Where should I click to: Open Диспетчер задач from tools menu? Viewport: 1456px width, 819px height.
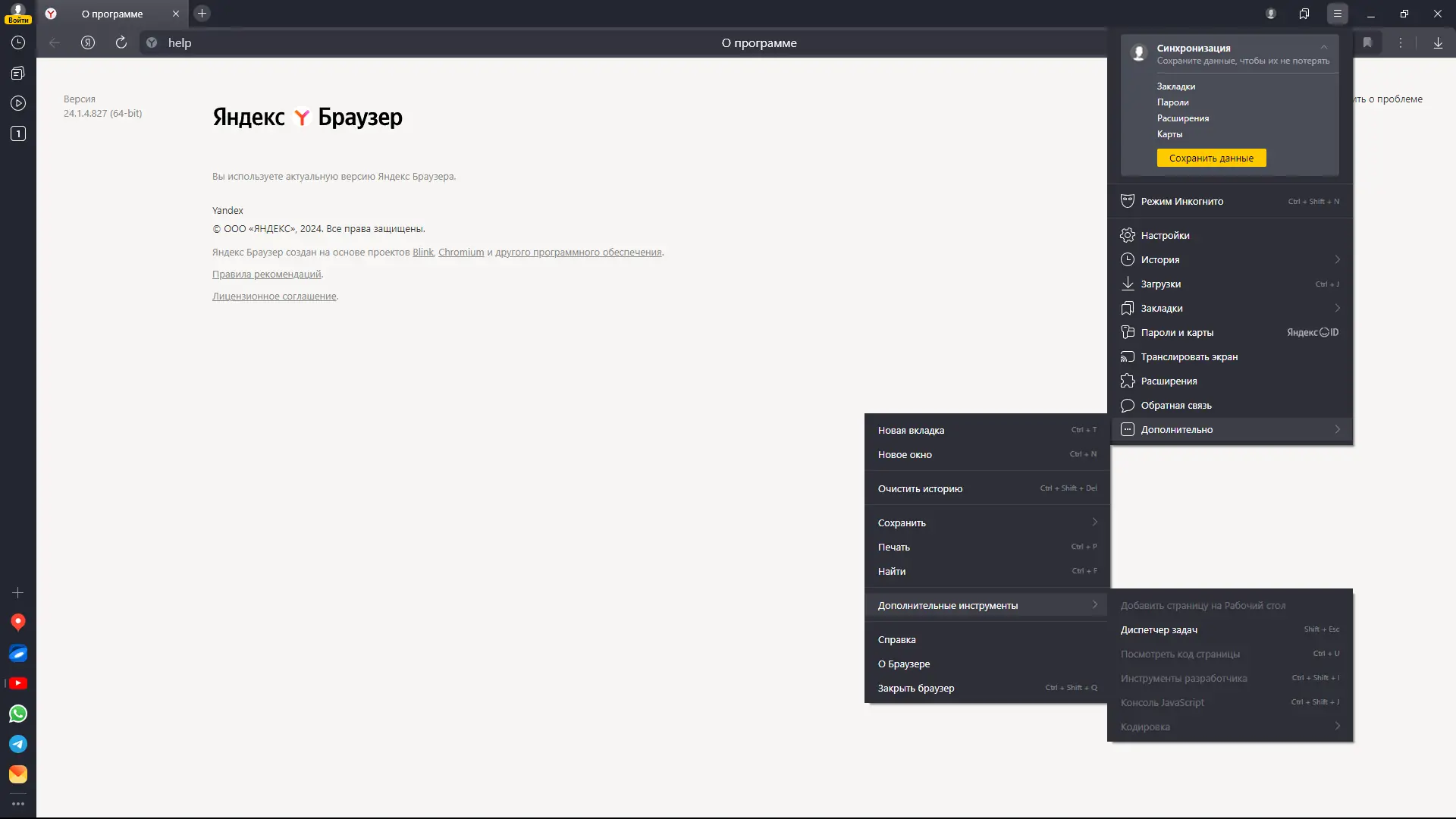point(1159,629)
